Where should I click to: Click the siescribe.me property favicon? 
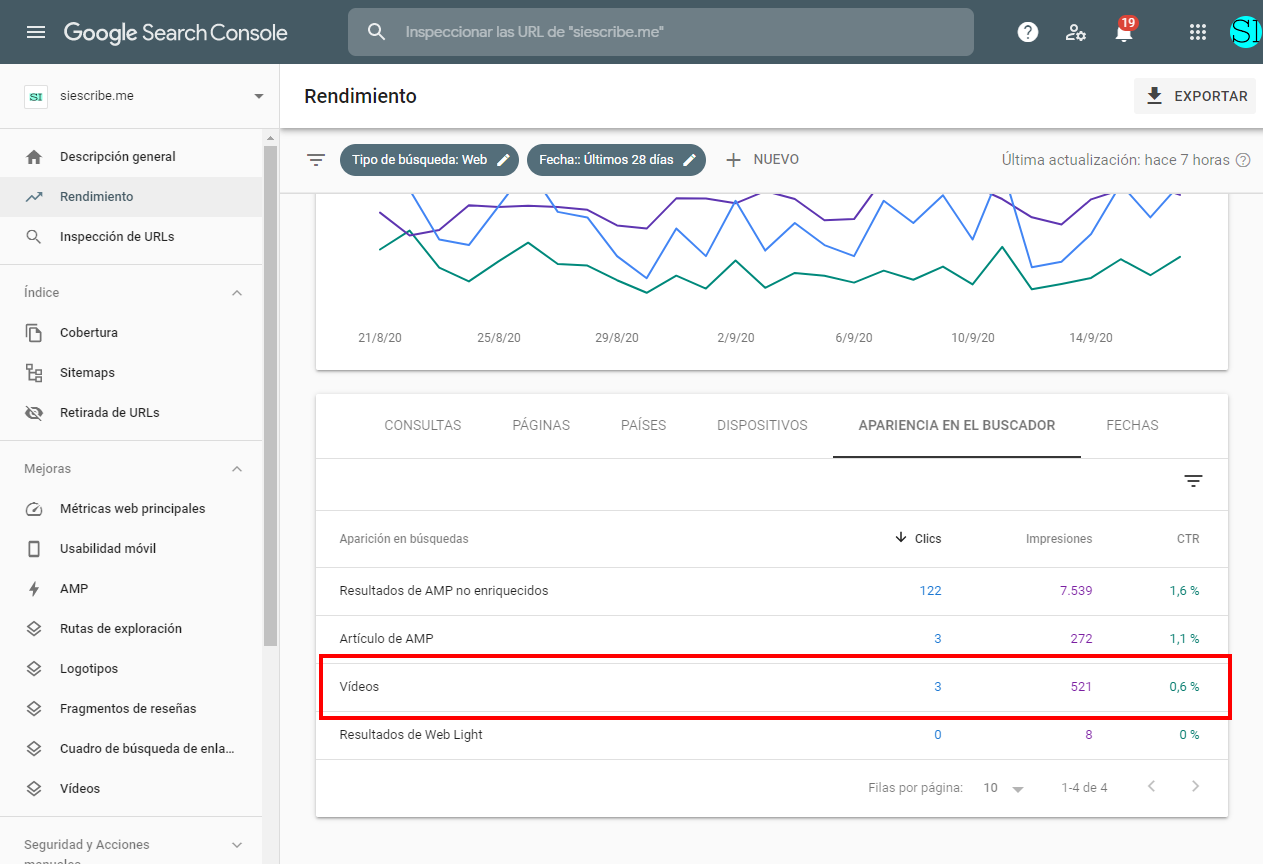pyautogui.click(x=36, y=96)
